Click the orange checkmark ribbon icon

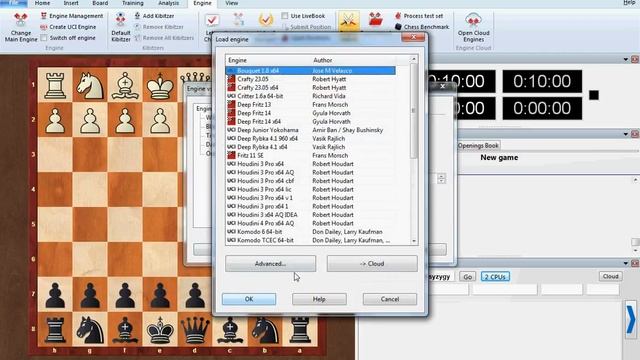[x=266, y=20]
